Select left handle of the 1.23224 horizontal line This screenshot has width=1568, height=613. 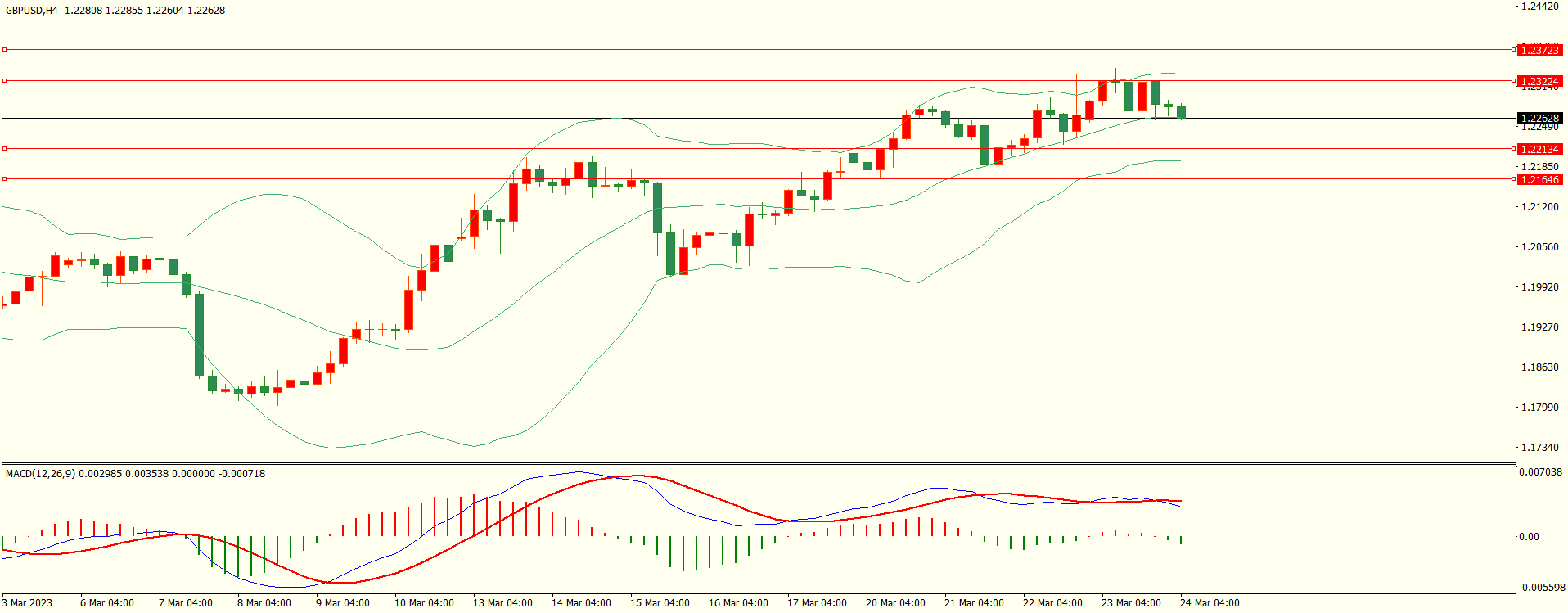[4, 81]
